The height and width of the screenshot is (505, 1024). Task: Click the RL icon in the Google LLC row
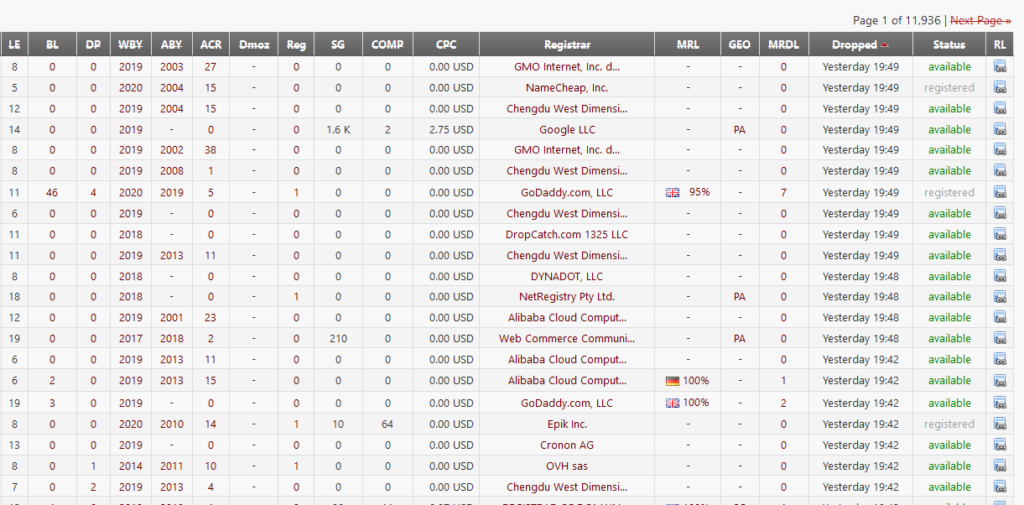pyautogui.click(x=1000, y=130)
